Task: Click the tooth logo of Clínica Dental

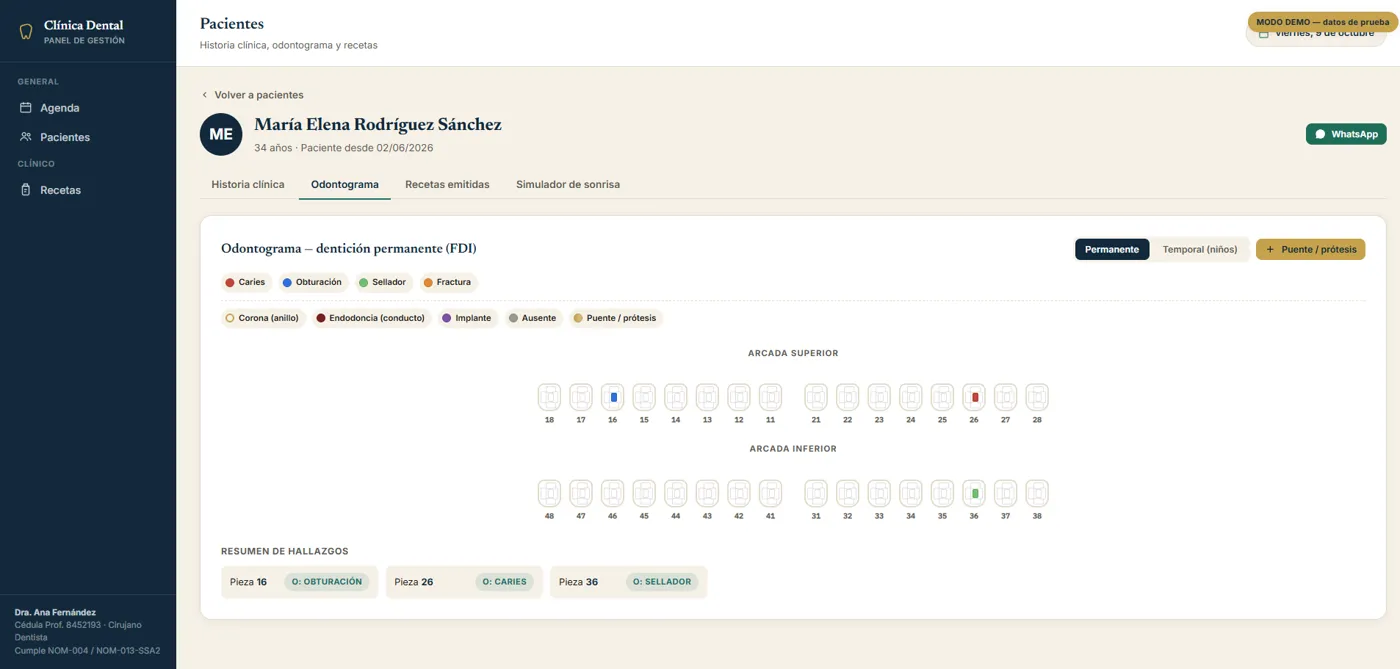Action: click(x=26, y=32)
